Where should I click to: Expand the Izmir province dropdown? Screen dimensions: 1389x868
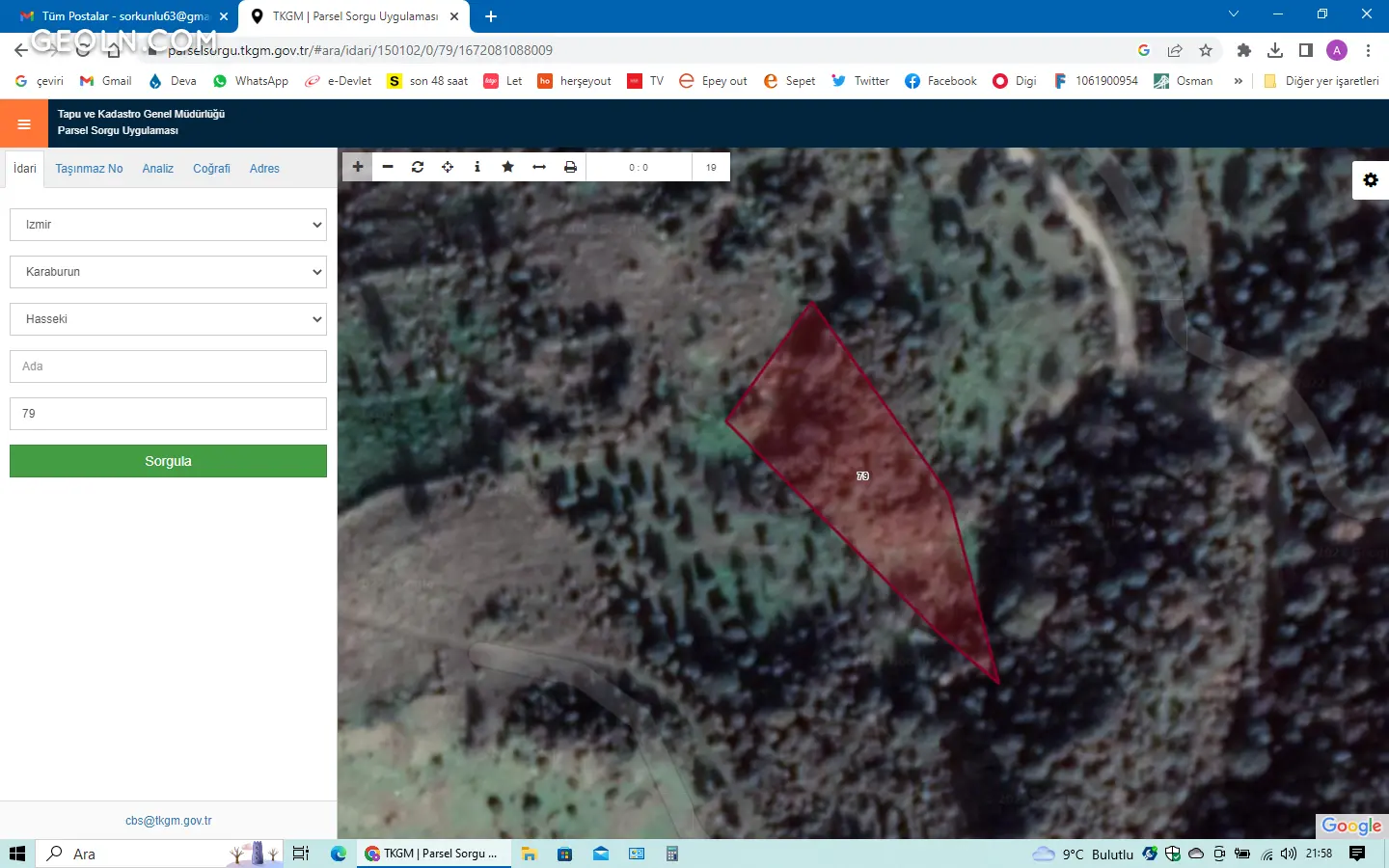[x=168, y=225]
